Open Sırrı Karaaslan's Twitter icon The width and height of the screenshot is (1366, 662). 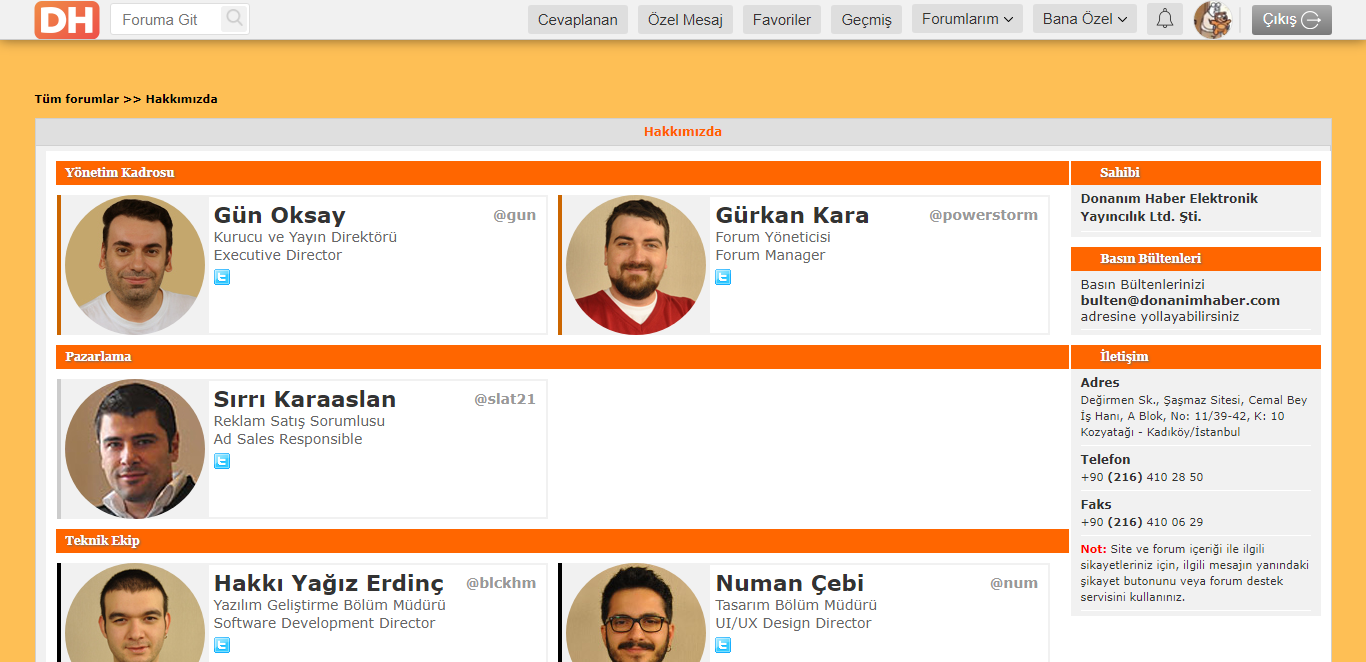(x=222, y=461)
